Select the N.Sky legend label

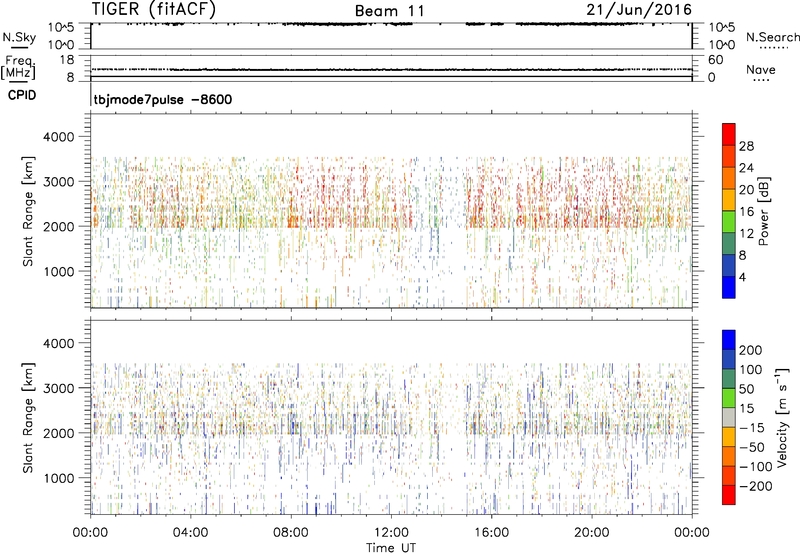point(19,37)
